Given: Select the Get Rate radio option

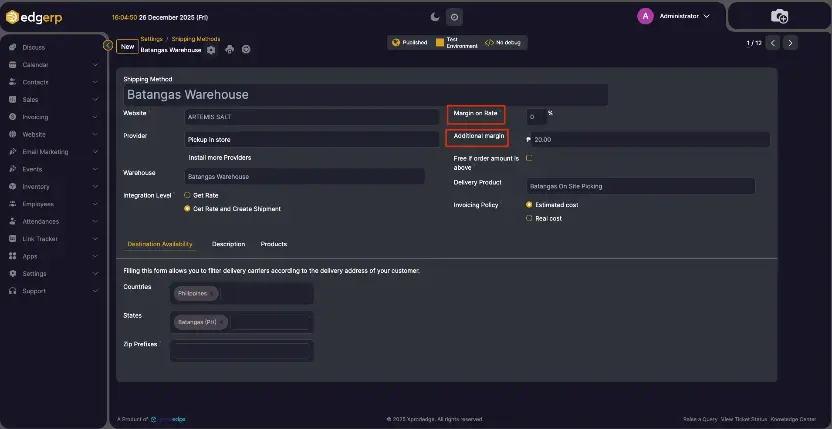Looking at the screenshot, I should [187, 195].
